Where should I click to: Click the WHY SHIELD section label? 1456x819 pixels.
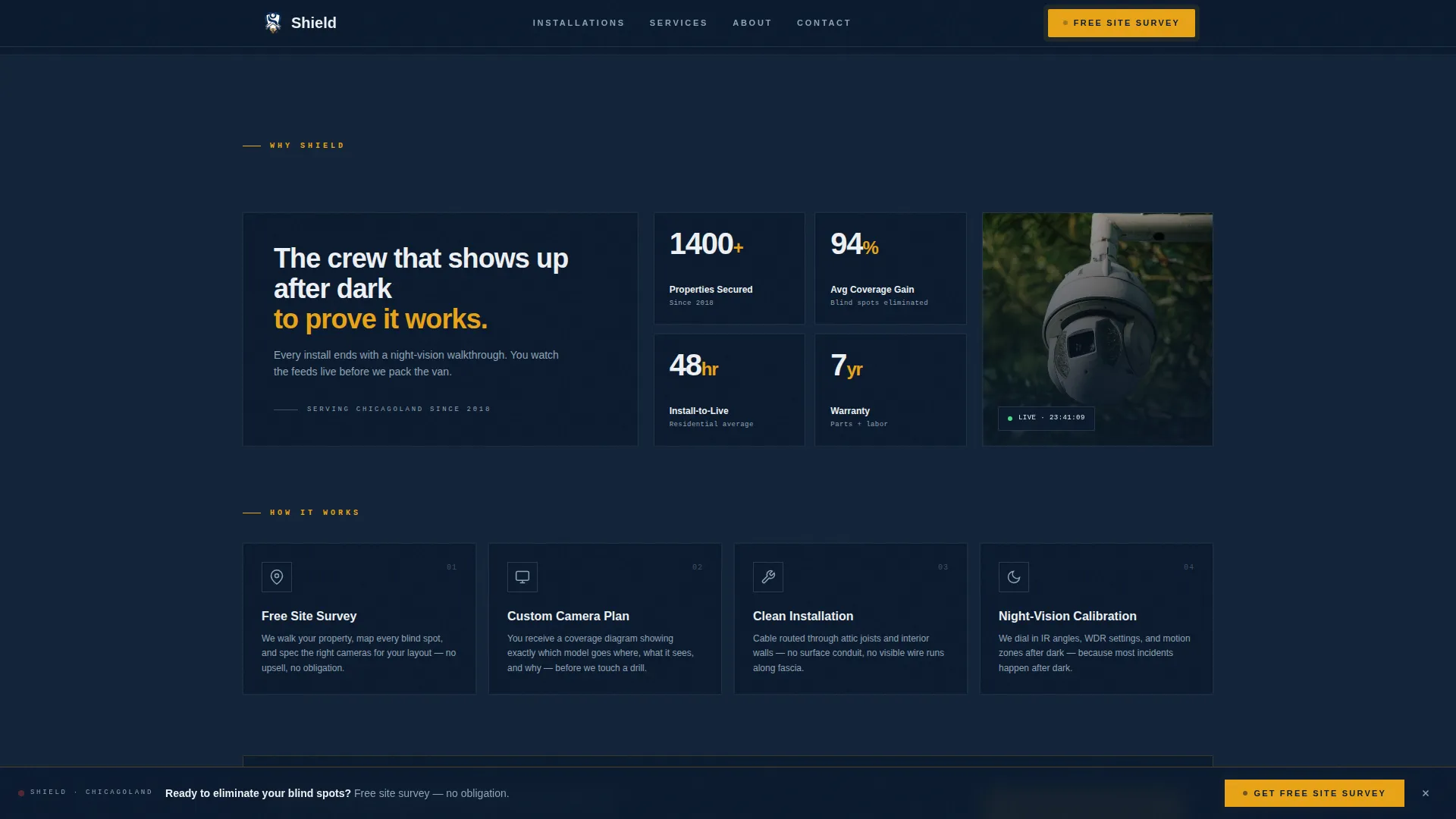[307, 146]
